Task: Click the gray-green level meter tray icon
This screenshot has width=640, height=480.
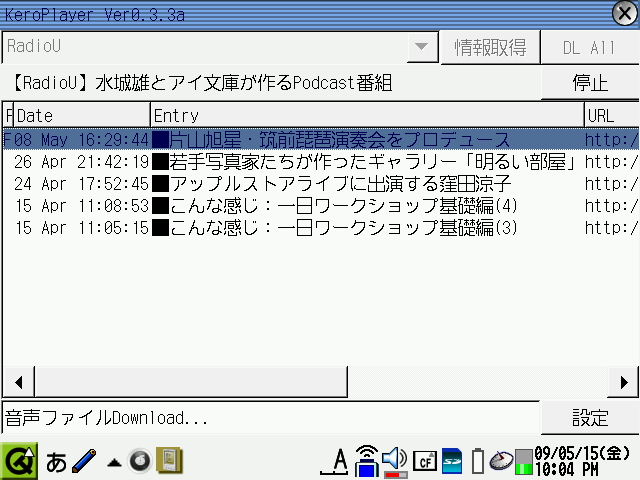Action: point(524,462)
